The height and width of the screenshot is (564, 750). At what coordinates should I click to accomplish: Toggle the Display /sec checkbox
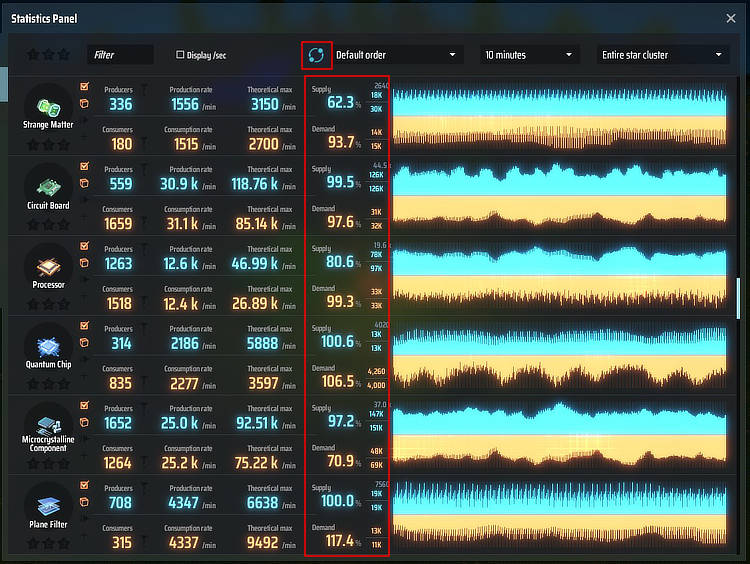[180, 55]
